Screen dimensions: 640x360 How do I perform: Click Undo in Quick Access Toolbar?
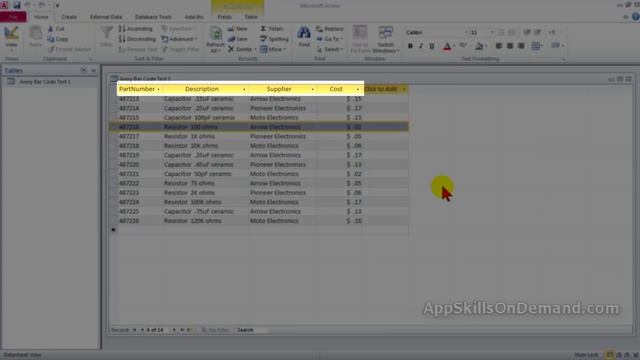27,5
